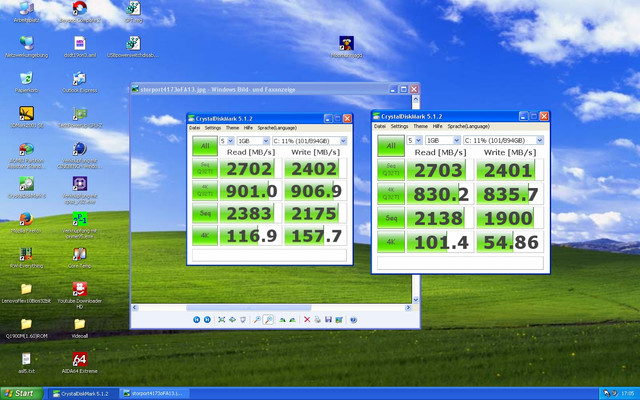The width and height of the screenshot is (640, 400).
Task: Select Moorhuhnjagd desktop icon
Action: [347, 47]
